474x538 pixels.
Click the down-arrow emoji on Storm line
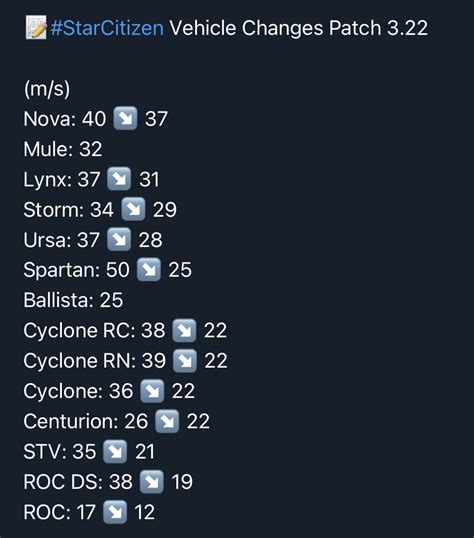point(133,209)
